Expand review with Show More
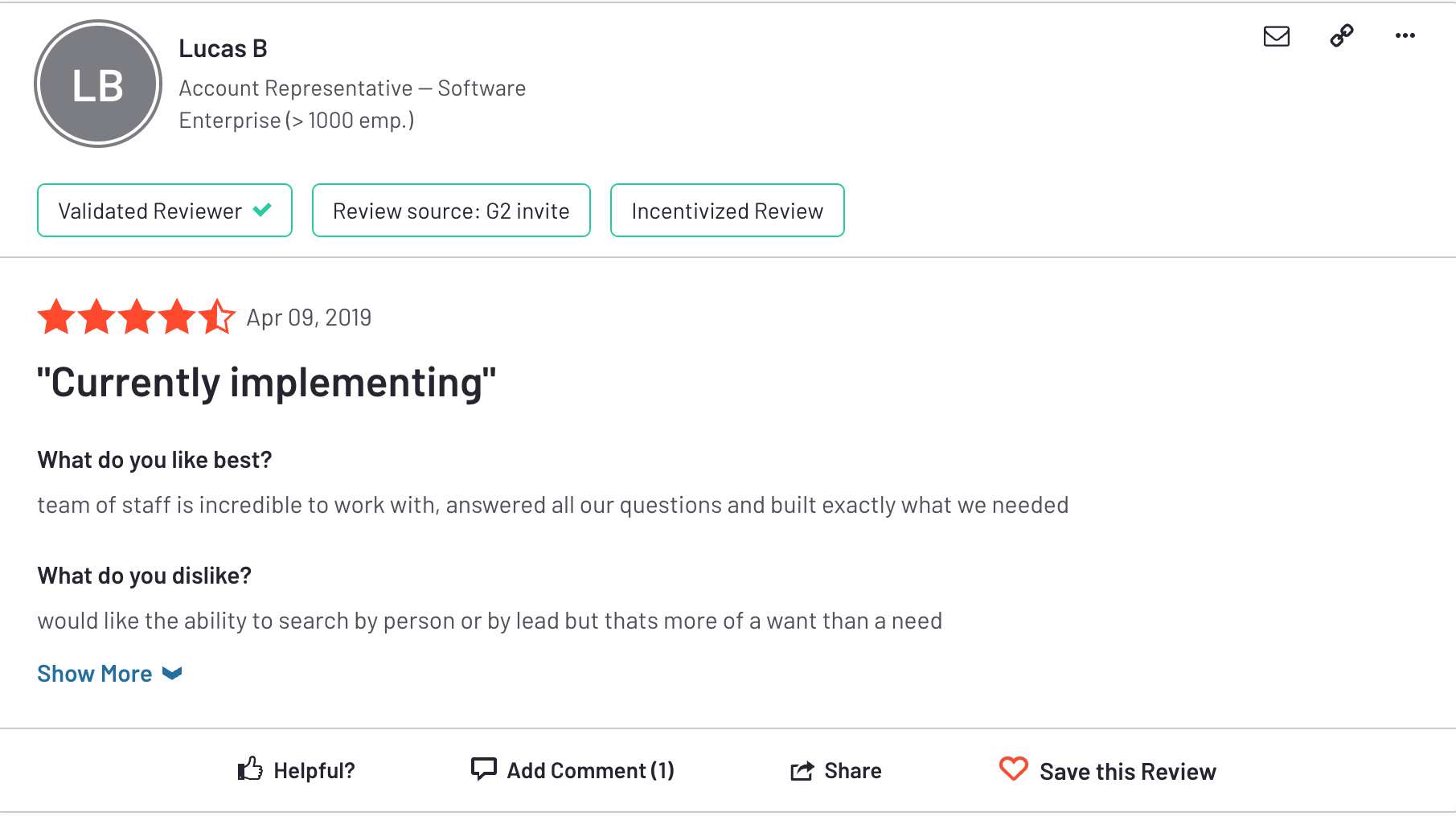The image size is (1456, 816). (x=95, y=674)
